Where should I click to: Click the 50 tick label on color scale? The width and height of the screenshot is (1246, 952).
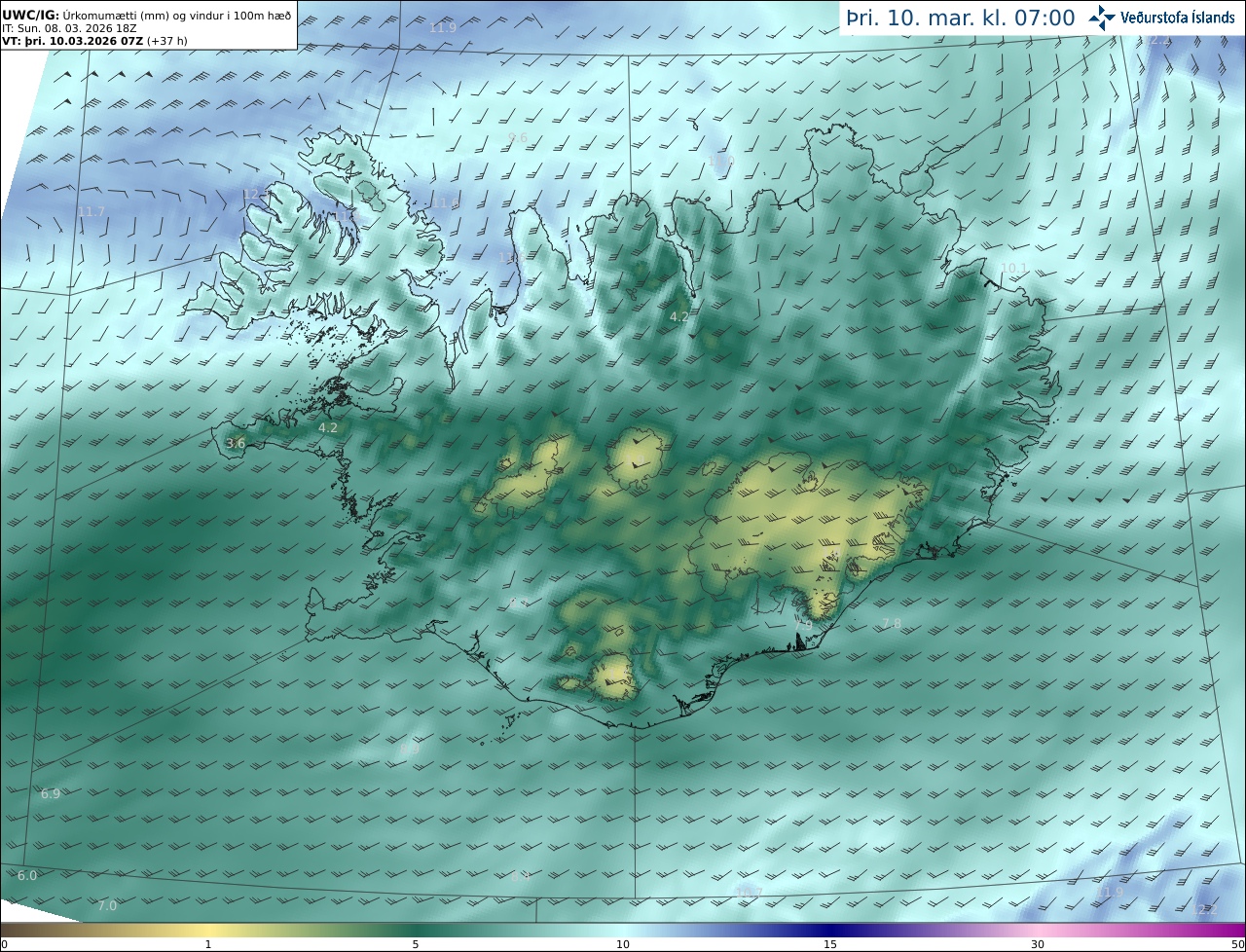pyautogui.click(x=1238, y=944)
